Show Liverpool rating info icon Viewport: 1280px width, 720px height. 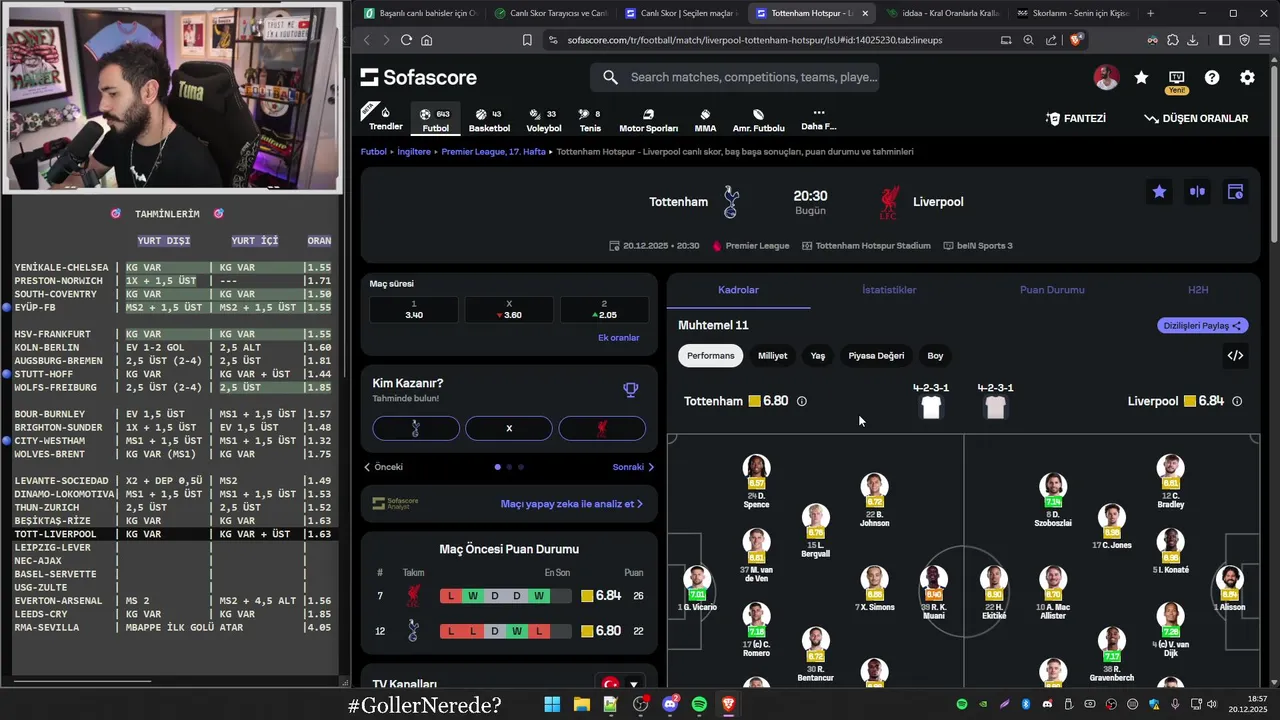1237,401
